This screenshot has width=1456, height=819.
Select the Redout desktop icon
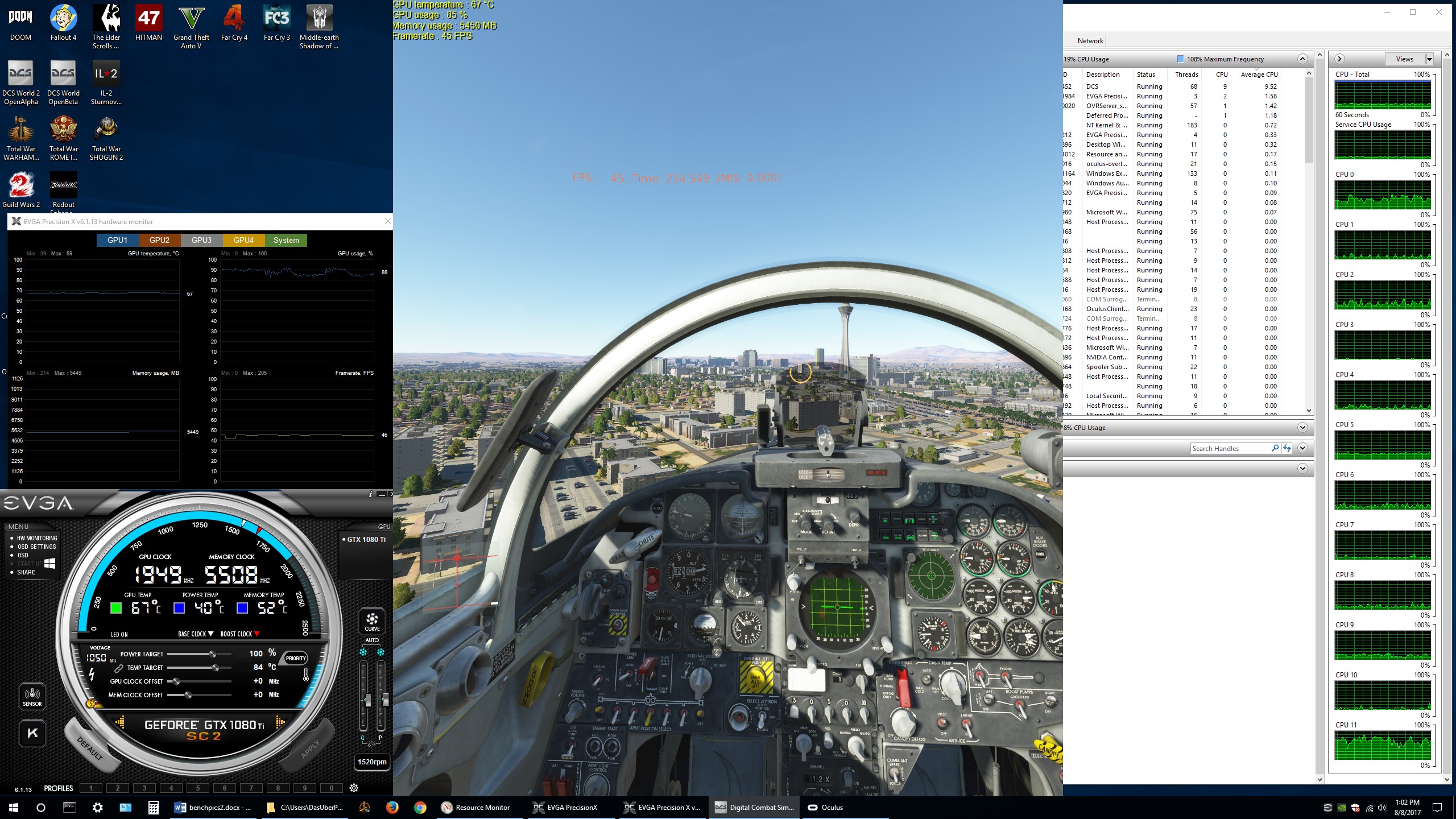pyautogui.click(x=63, y=191)
